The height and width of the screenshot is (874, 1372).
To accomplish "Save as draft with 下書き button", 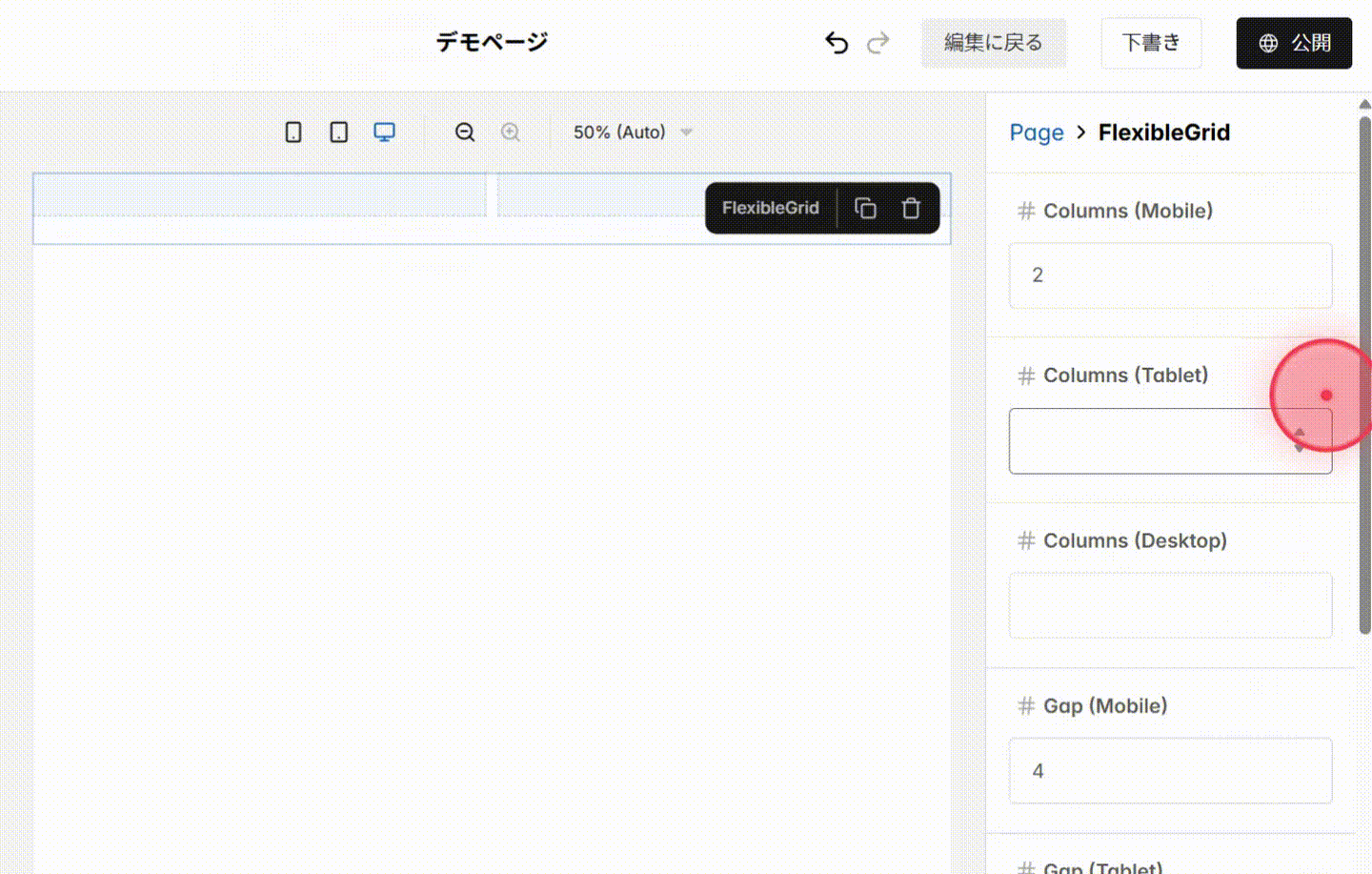I will (1151, 42).
